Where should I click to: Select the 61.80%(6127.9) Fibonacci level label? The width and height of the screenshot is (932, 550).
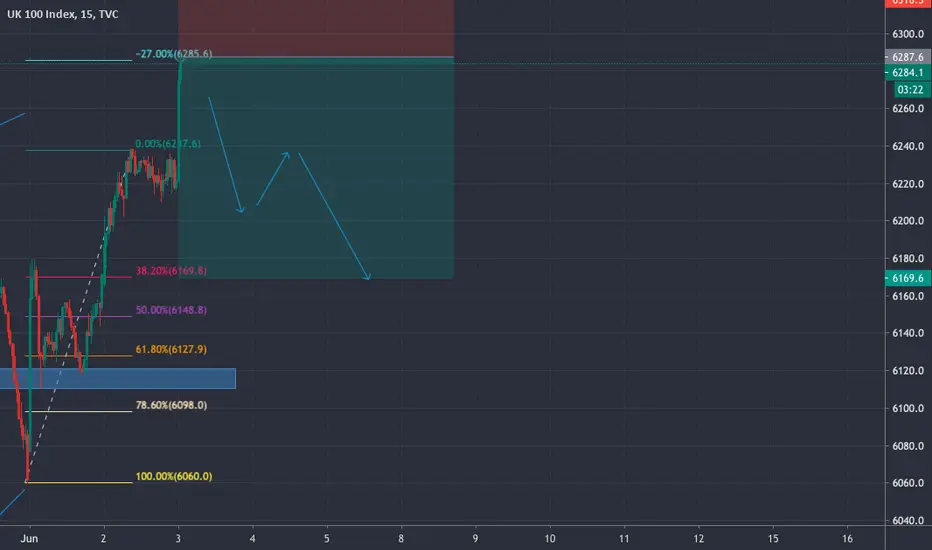point(171,349)
